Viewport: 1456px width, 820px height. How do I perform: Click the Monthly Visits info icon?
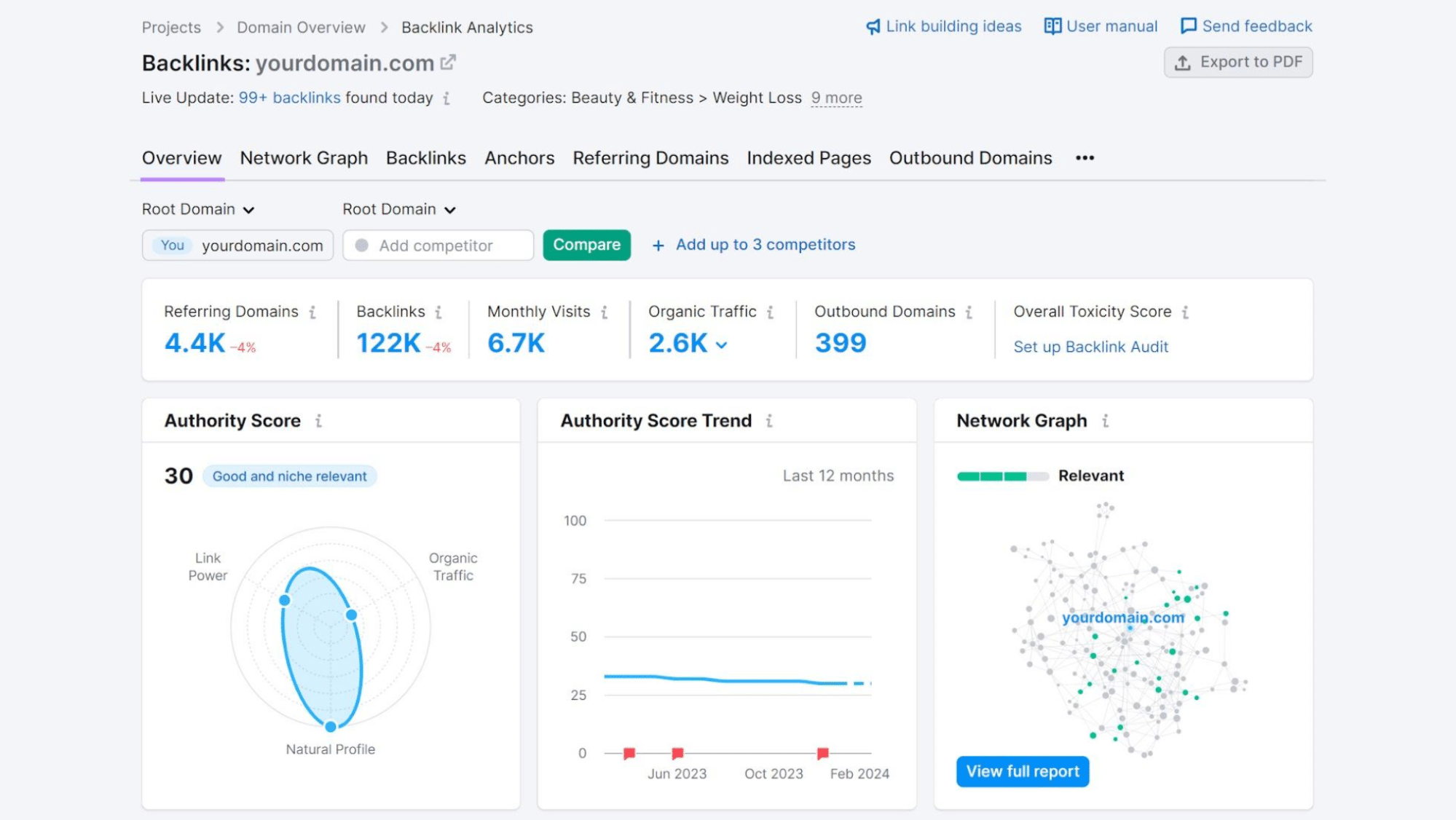pos(605,312)
